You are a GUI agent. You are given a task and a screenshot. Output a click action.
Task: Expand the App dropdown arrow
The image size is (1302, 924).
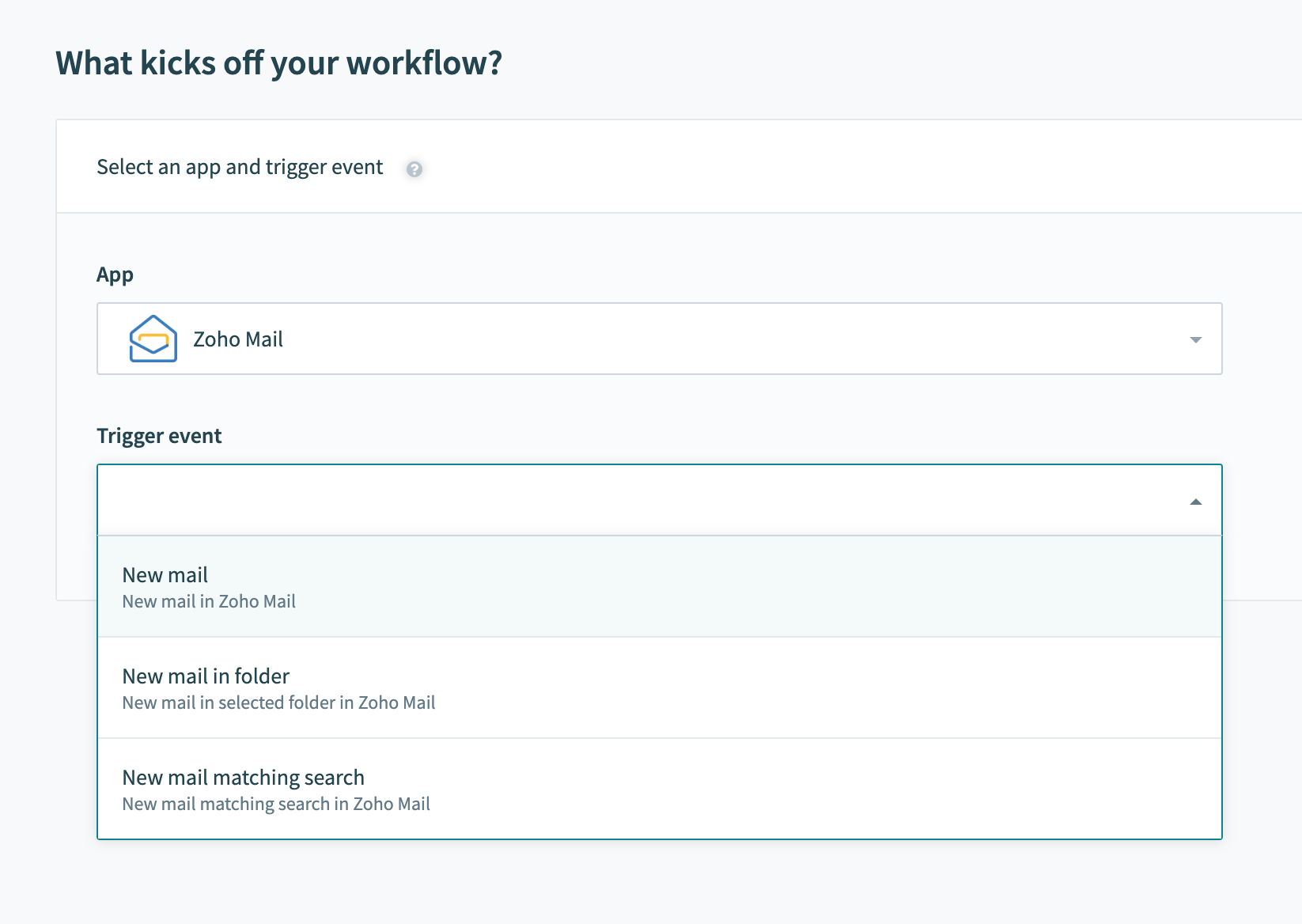[1195, 339]
